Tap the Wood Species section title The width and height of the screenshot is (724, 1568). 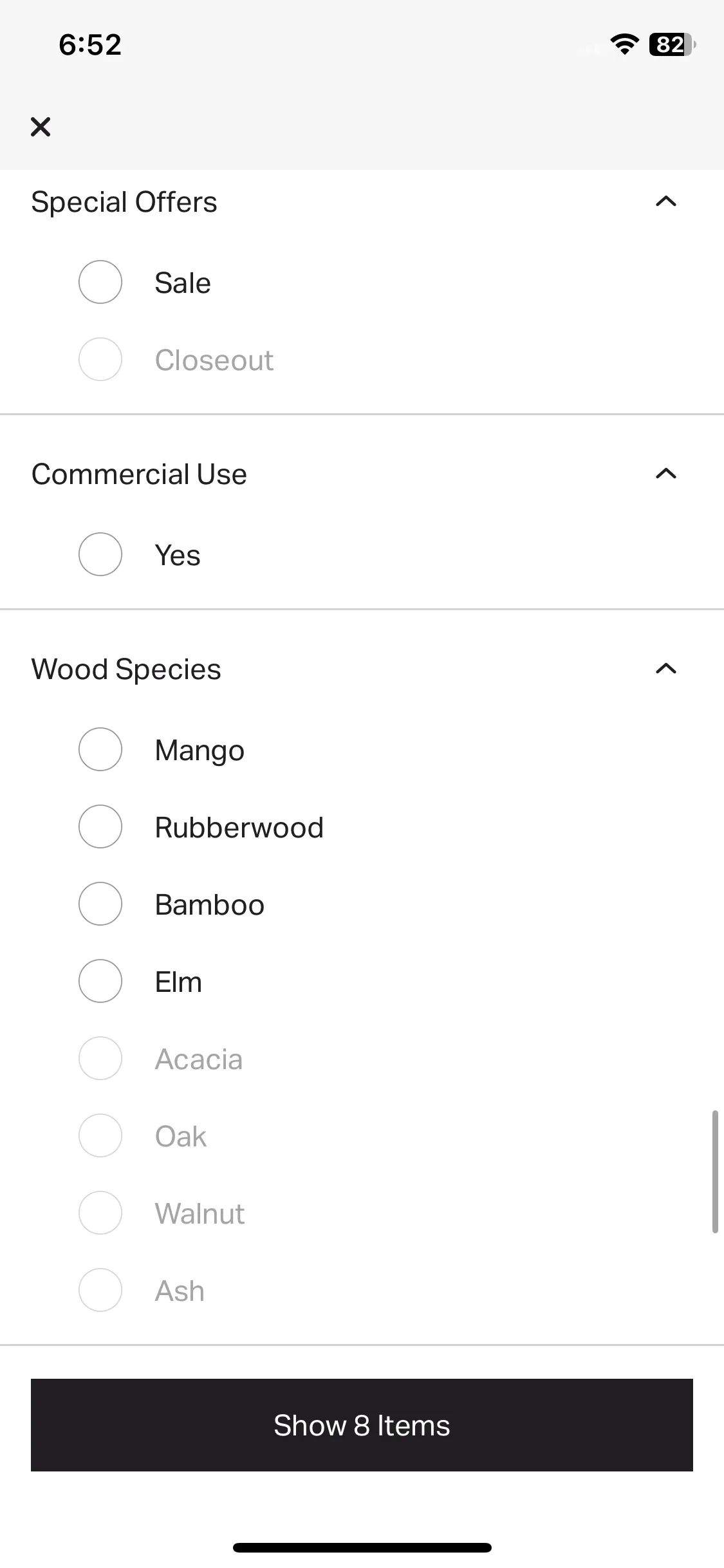(126, 669)
